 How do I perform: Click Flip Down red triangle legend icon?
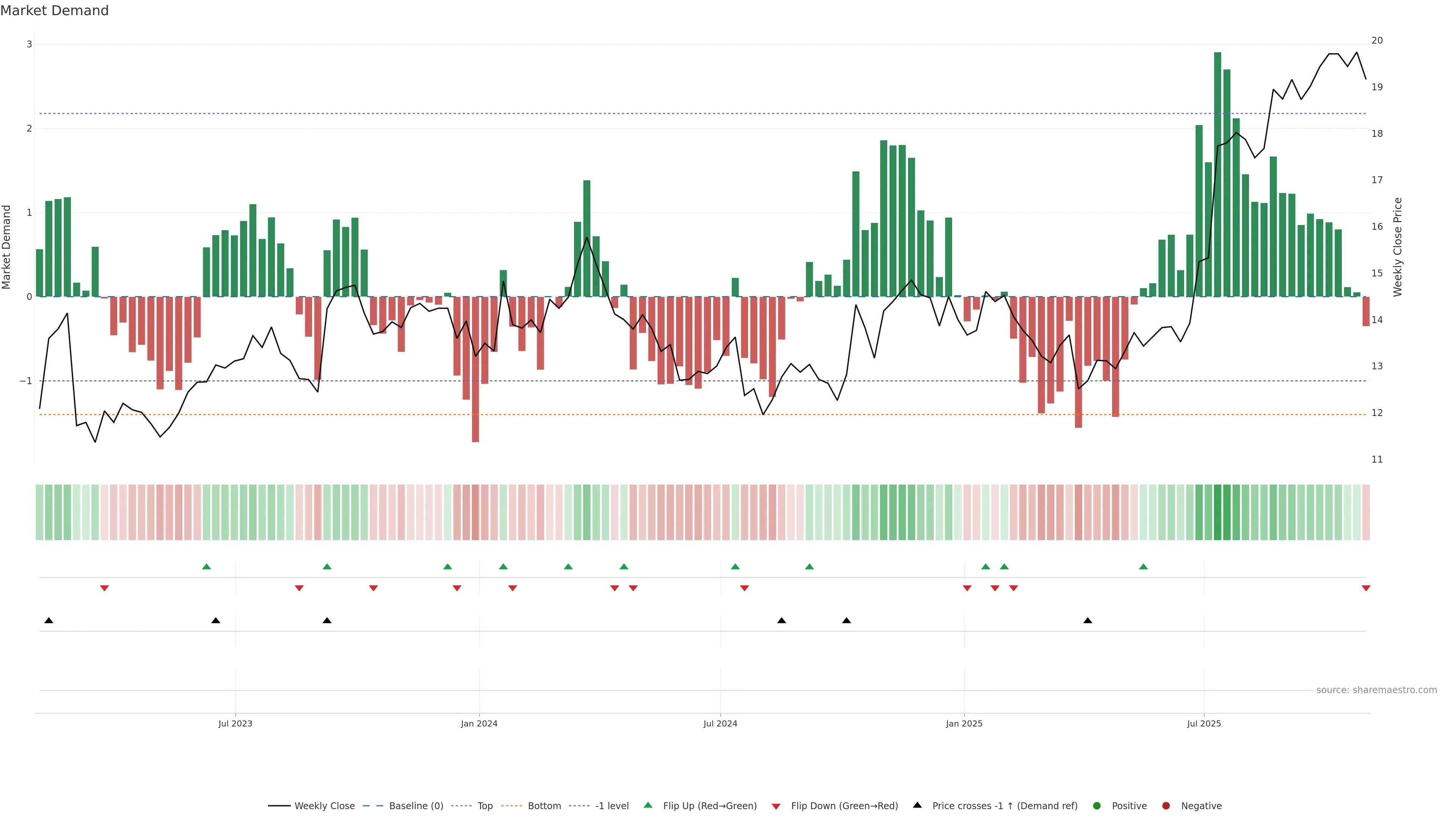[x=776, y=806]
